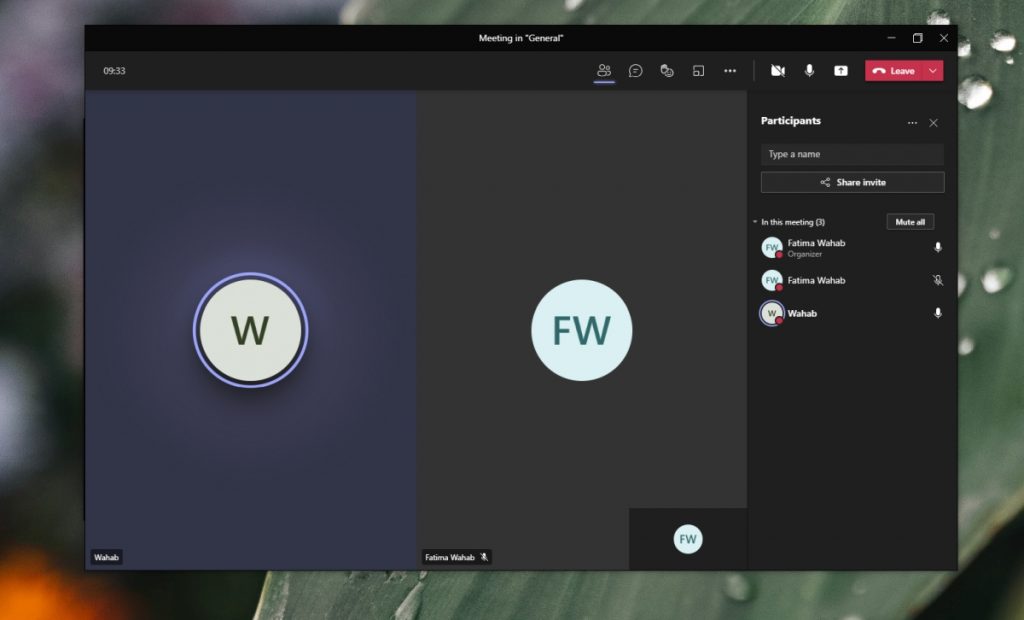
Task: Click the Type a name search field
Action: (851, 154)
